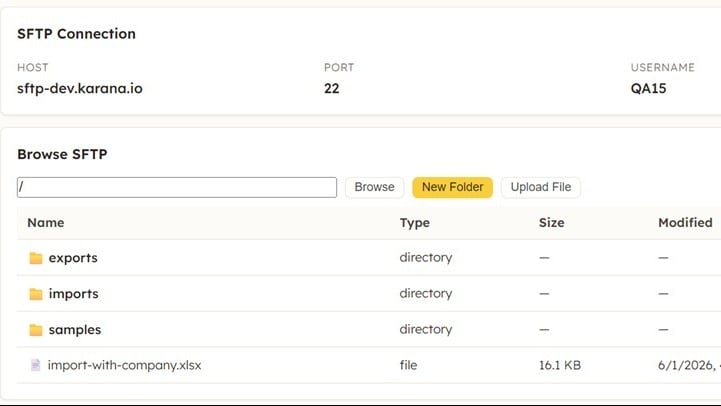Click the 6/1/2026 modified date
The image size is (721, 406).
[x=689, y=365]
